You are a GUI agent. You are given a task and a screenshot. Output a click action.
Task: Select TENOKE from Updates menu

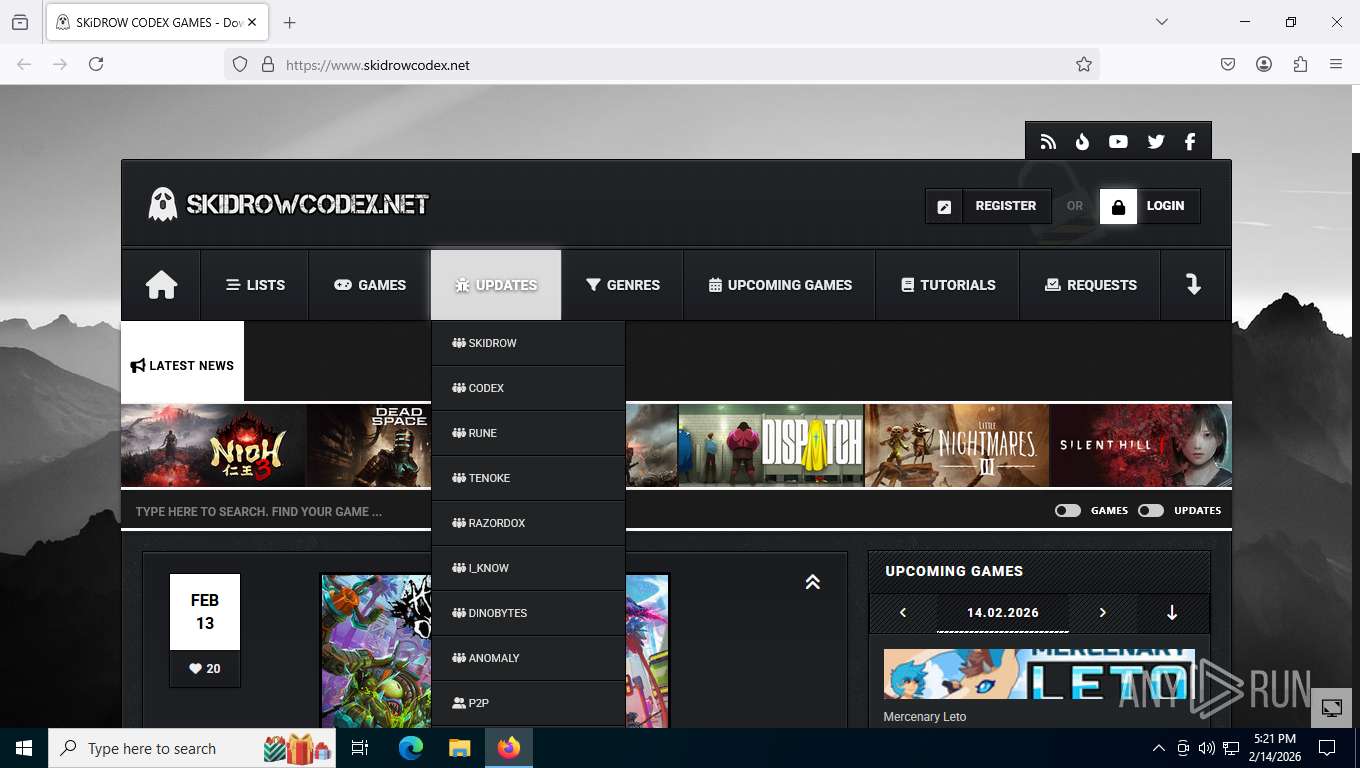[x=528, y=478]
